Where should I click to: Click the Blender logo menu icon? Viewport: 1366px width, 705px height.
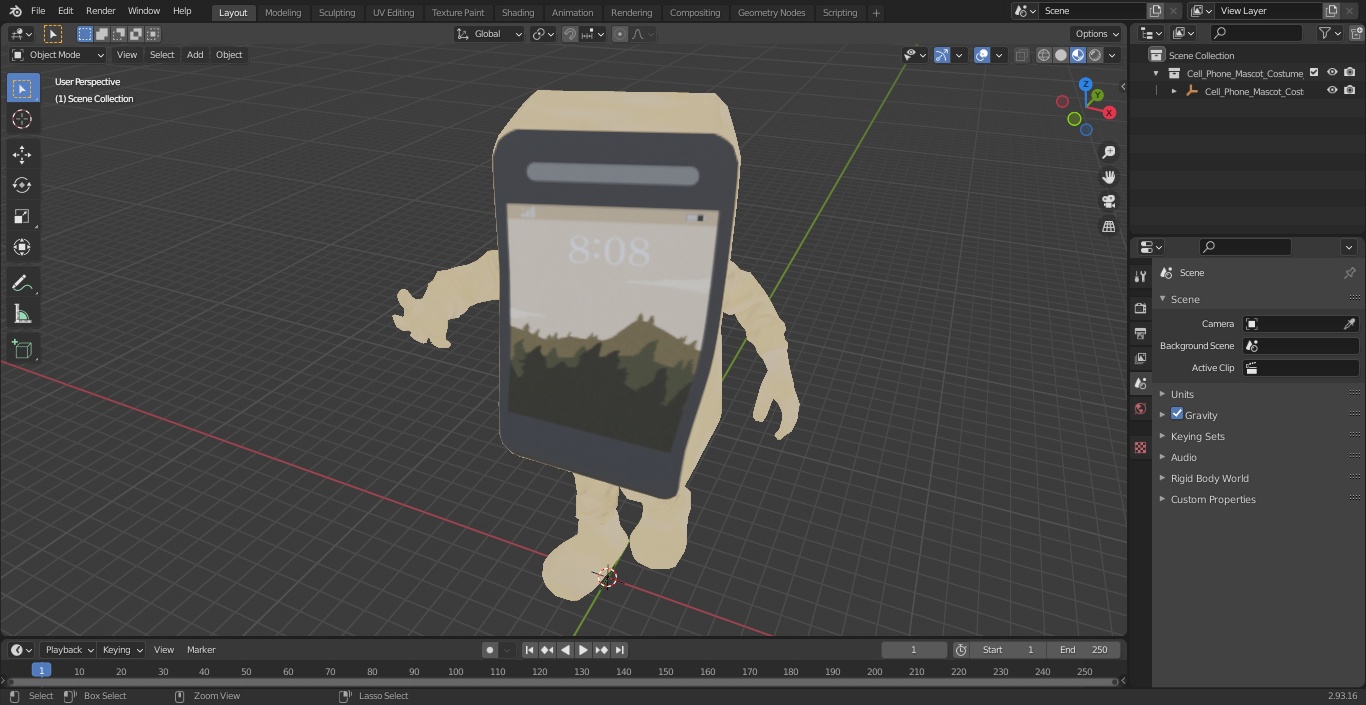click(x=15, y=11)
